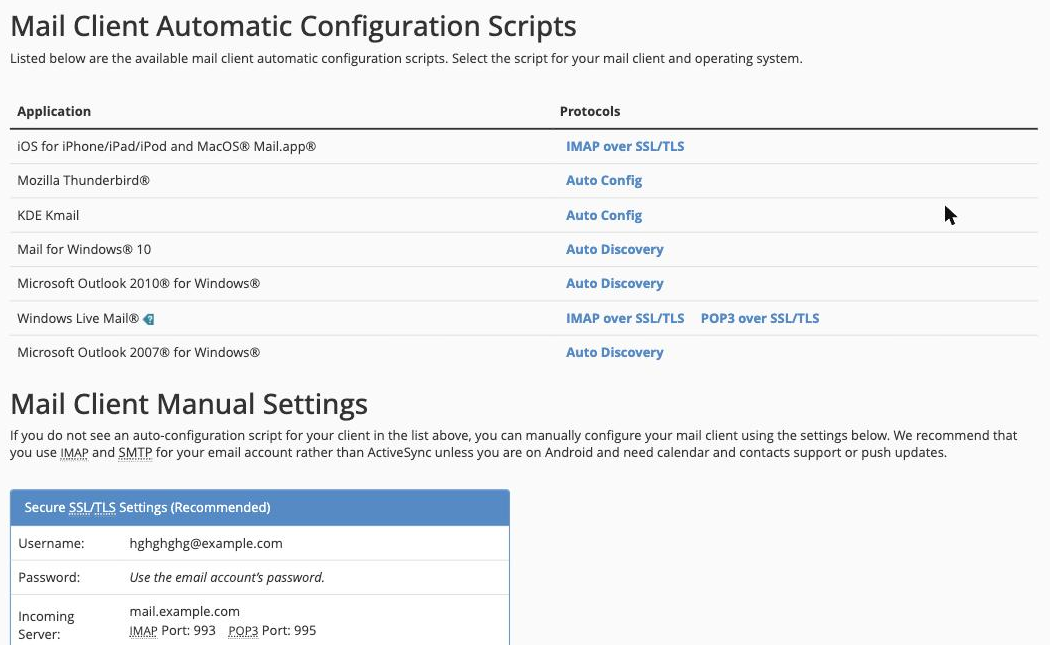Image resolution: width=1050 pixels, height=645 pixels.
Task: Open POP3 over SSL/TLS for Windows Live Mail
Action: 760,318
